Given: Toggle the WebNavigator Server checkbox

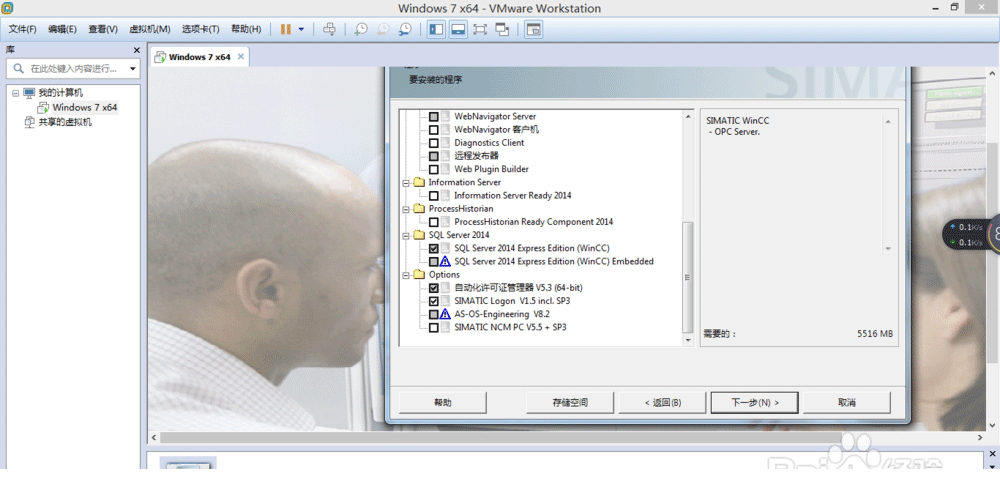Looking at the screenshot, I should click(x=434, y=117).
